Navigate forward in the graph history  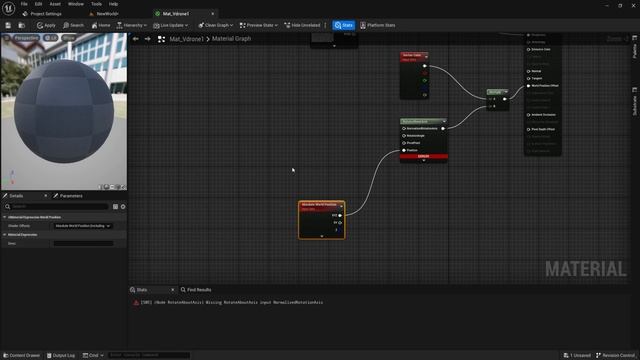148,39
